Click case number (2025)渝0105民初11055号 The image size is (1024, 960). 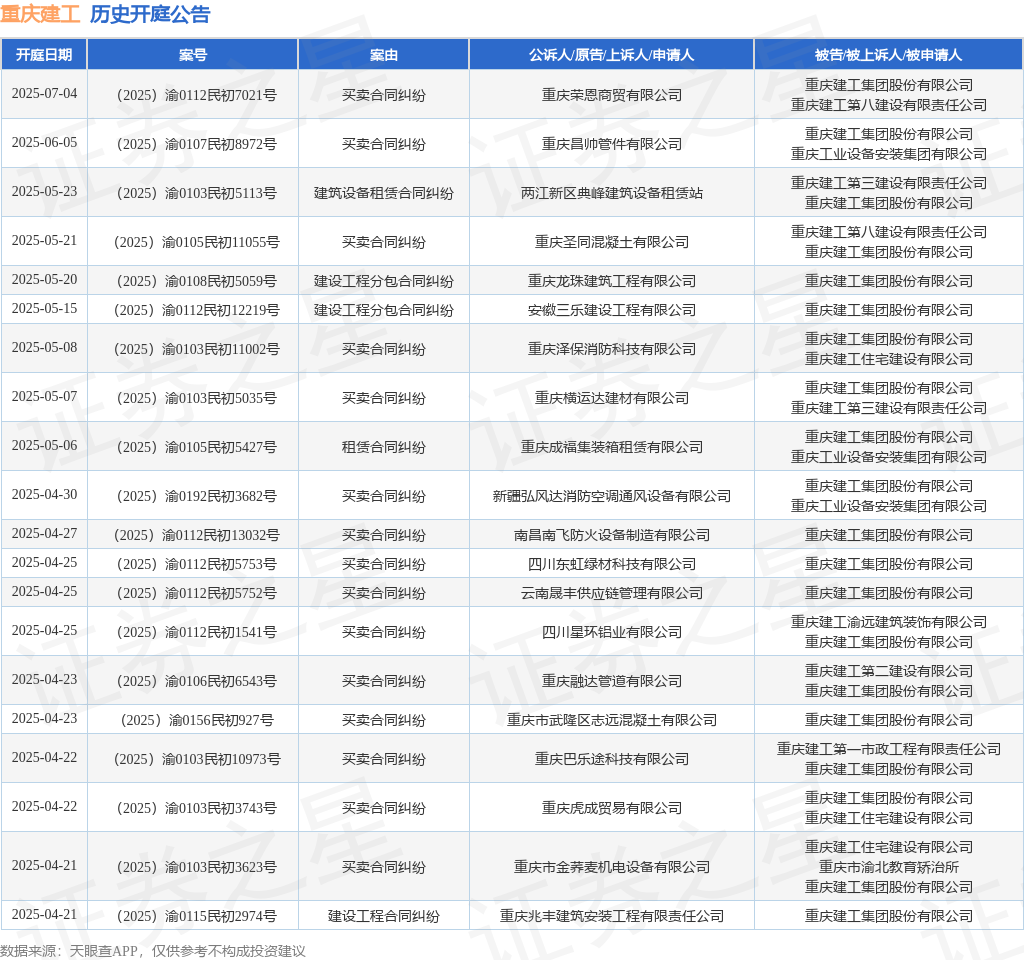tap(197, 242)
